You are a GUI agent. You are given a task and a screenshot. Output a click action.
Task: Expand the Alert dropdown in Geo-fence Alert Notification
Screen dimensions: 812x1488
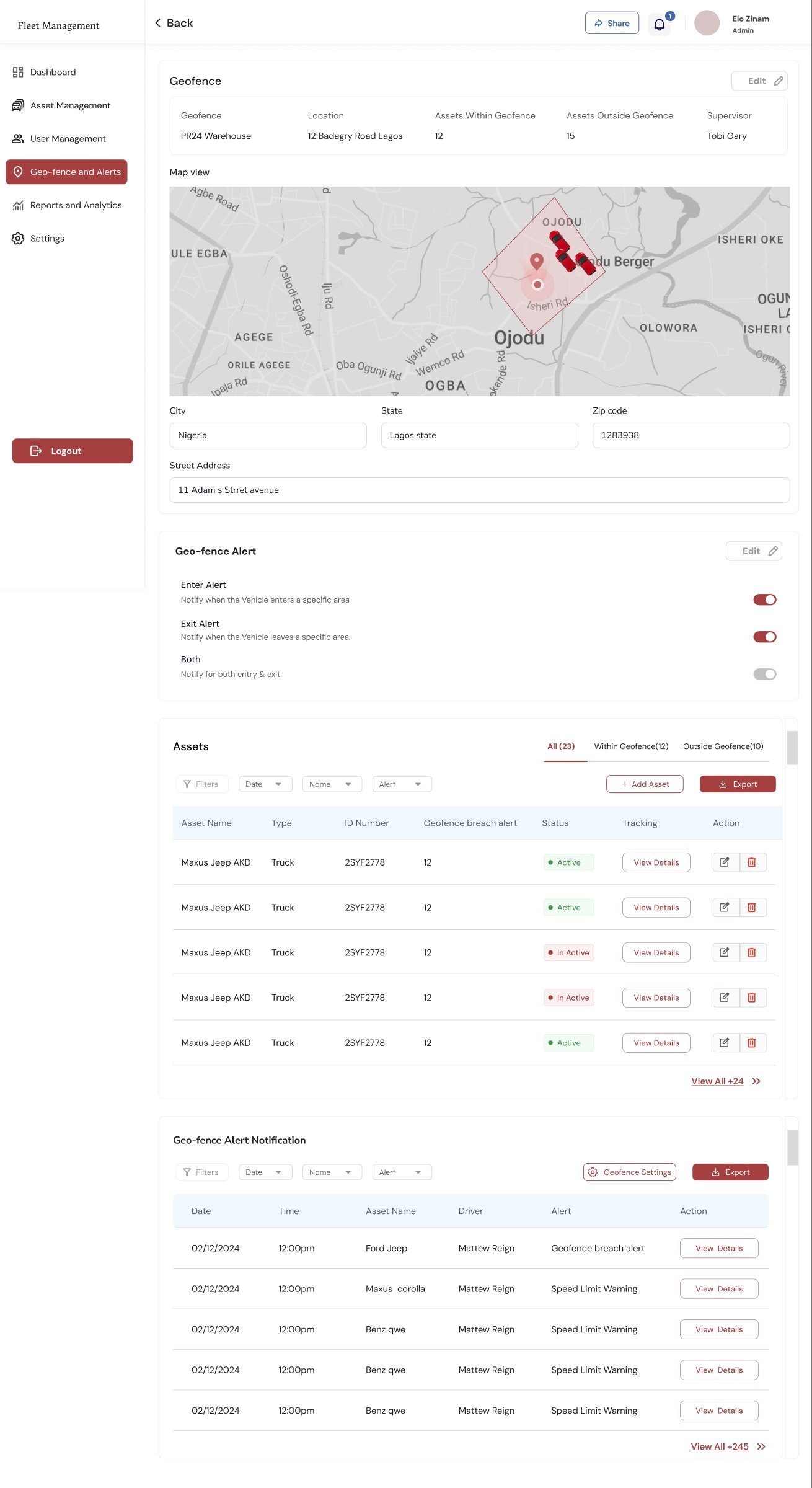point(402,1172)
